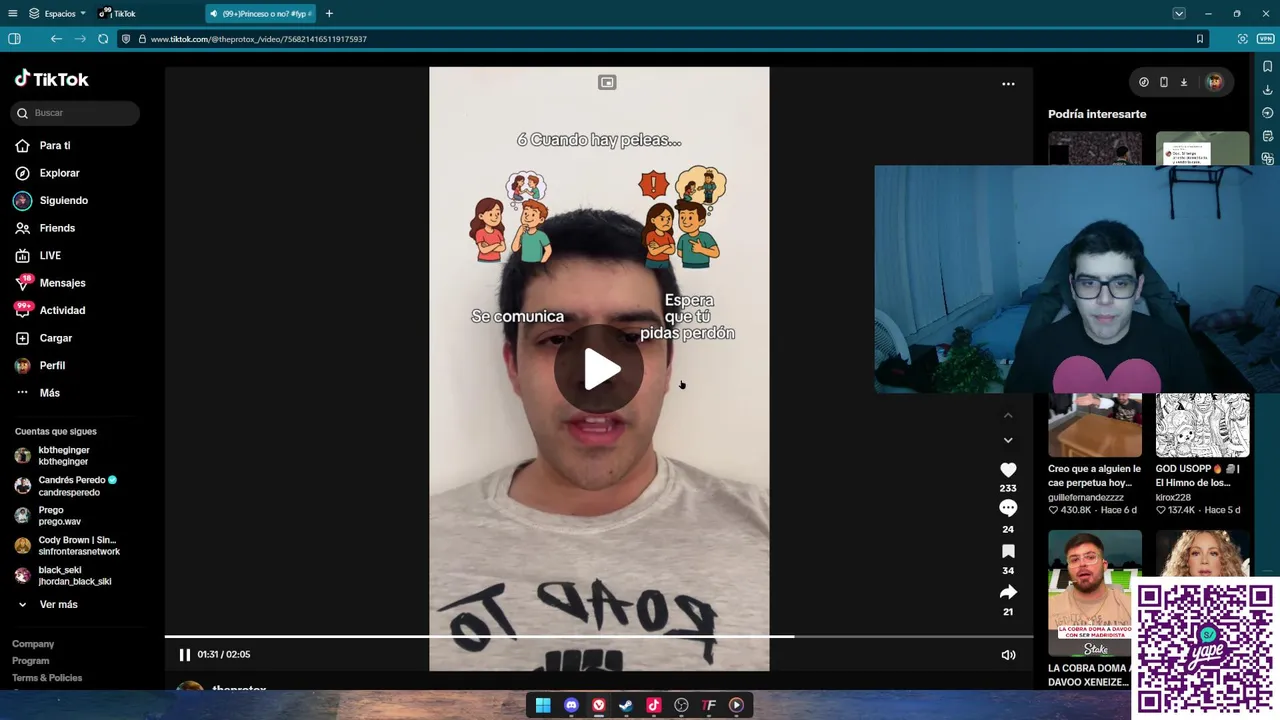Open the bookmarks panel in right sidebar

click(x=1267, y=66)
